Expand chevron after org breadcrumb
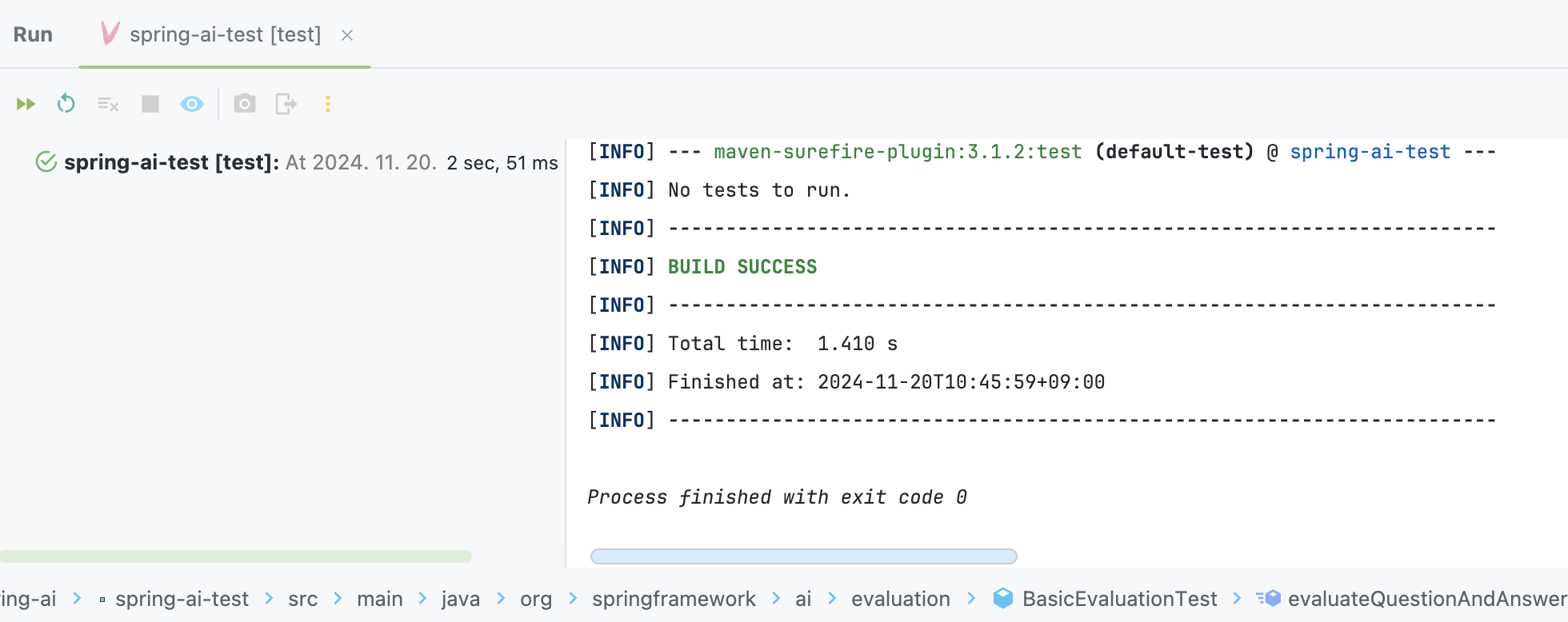Viewport: 1568px width, 622px height. [573, 599]
